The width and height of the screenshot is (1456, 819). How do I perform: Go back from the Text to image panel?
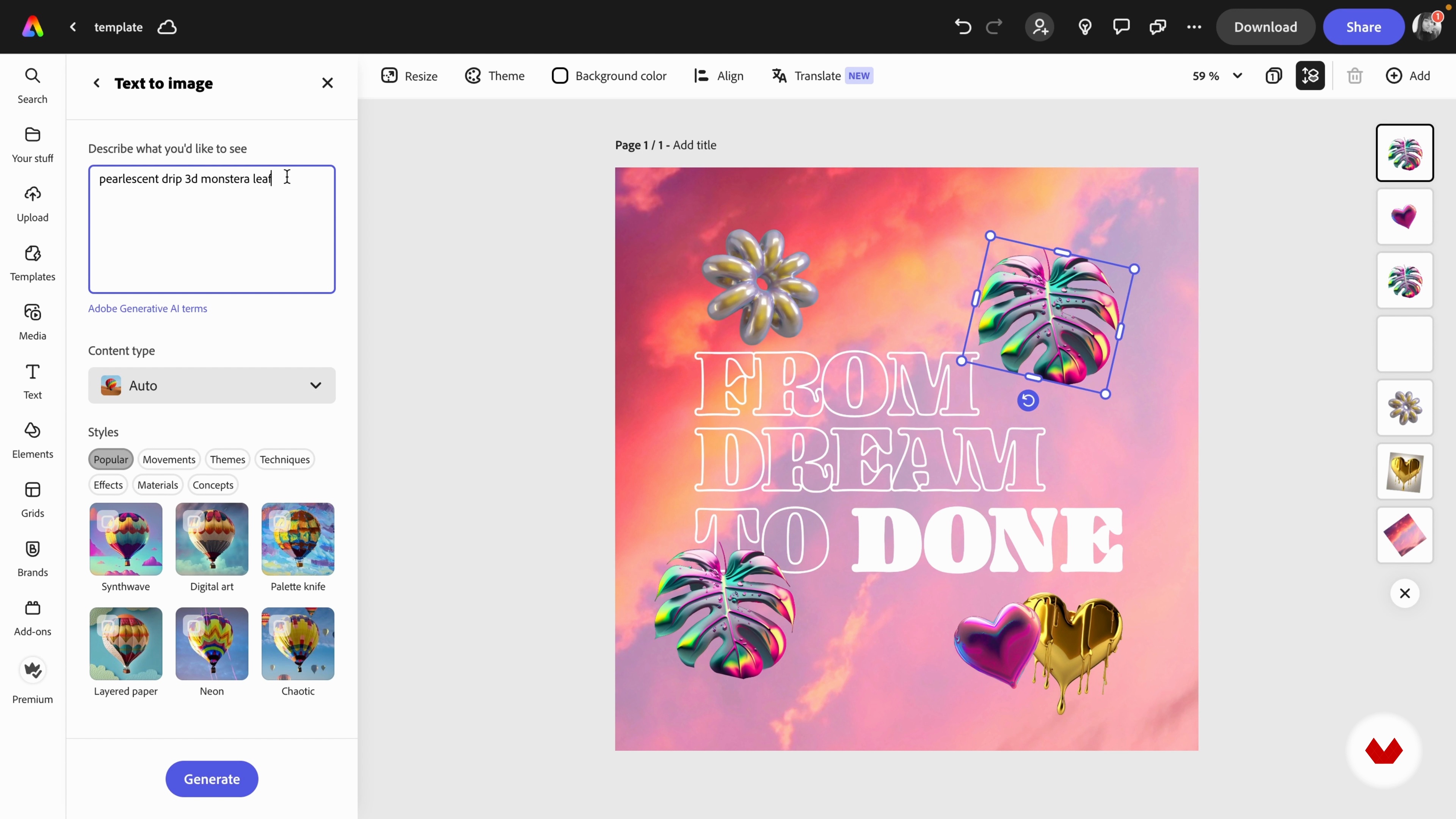[x=97, y=83]
